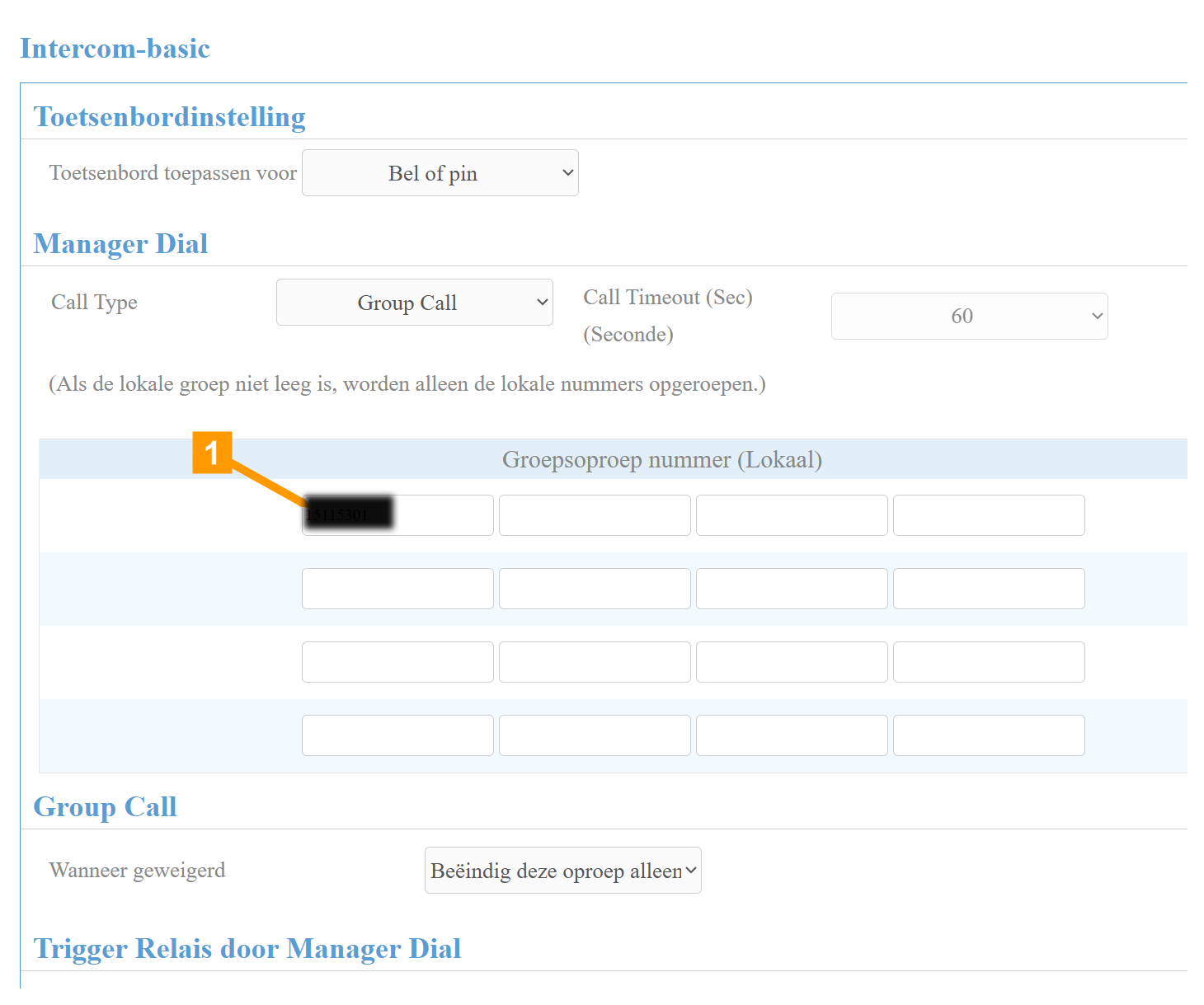Click row four, second column number field
The width and height of the screenshot is (1204, 1005).
[x=595, y=735]
